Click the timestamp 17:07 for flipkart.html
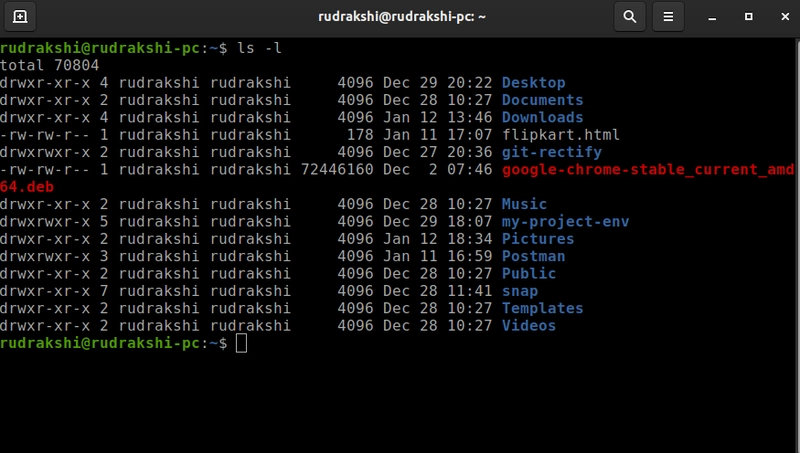This screenshot has width=800, height=453. 469,135
